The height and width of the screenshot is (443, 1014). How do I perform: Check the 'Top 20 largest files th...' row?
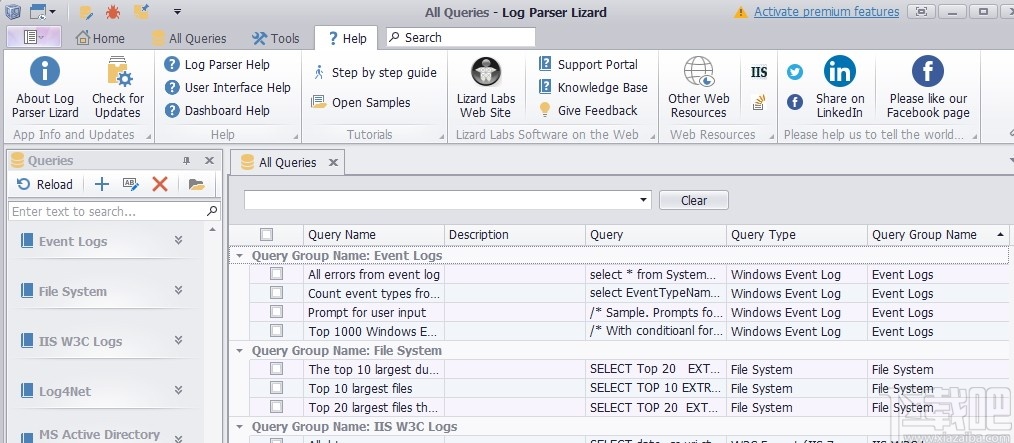coord(277,407)
